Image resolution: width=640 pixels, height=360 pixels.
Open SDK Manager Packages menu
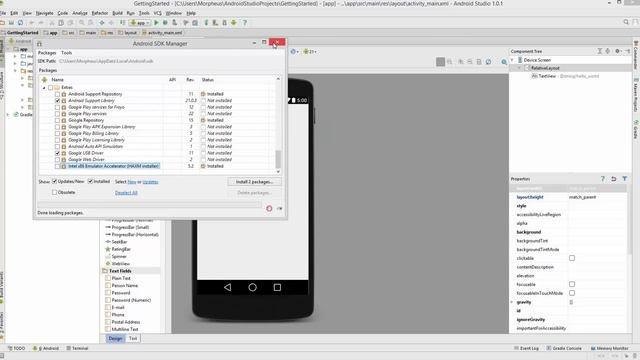[47, 53]
